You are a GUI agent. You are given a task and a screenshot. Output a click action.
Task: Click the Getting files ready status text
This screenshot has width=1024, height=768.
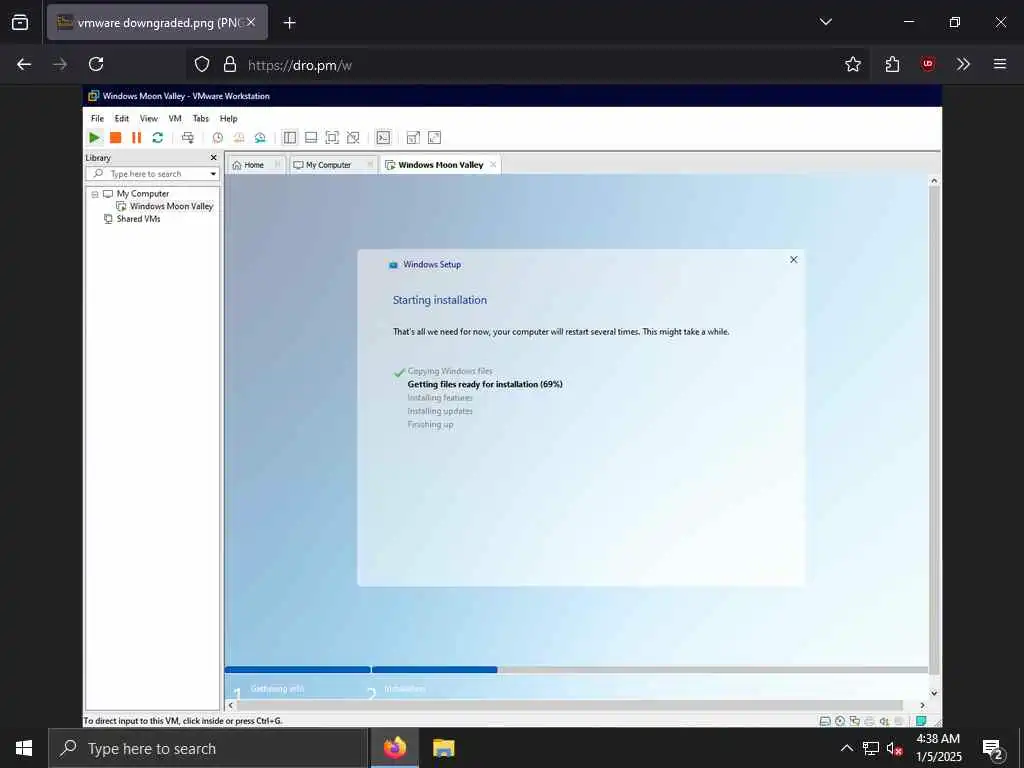(485, 384)
